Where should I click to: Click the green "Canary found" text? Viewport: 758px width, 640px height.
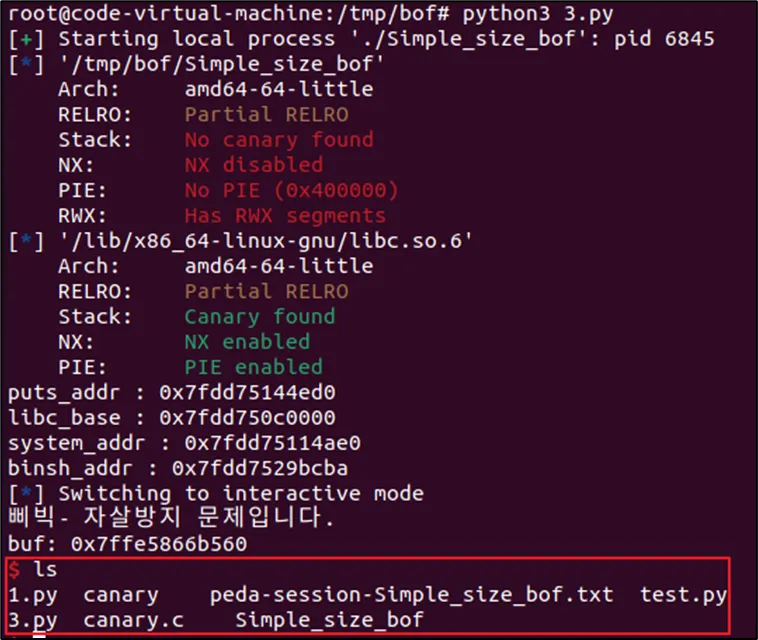[259, 316]
